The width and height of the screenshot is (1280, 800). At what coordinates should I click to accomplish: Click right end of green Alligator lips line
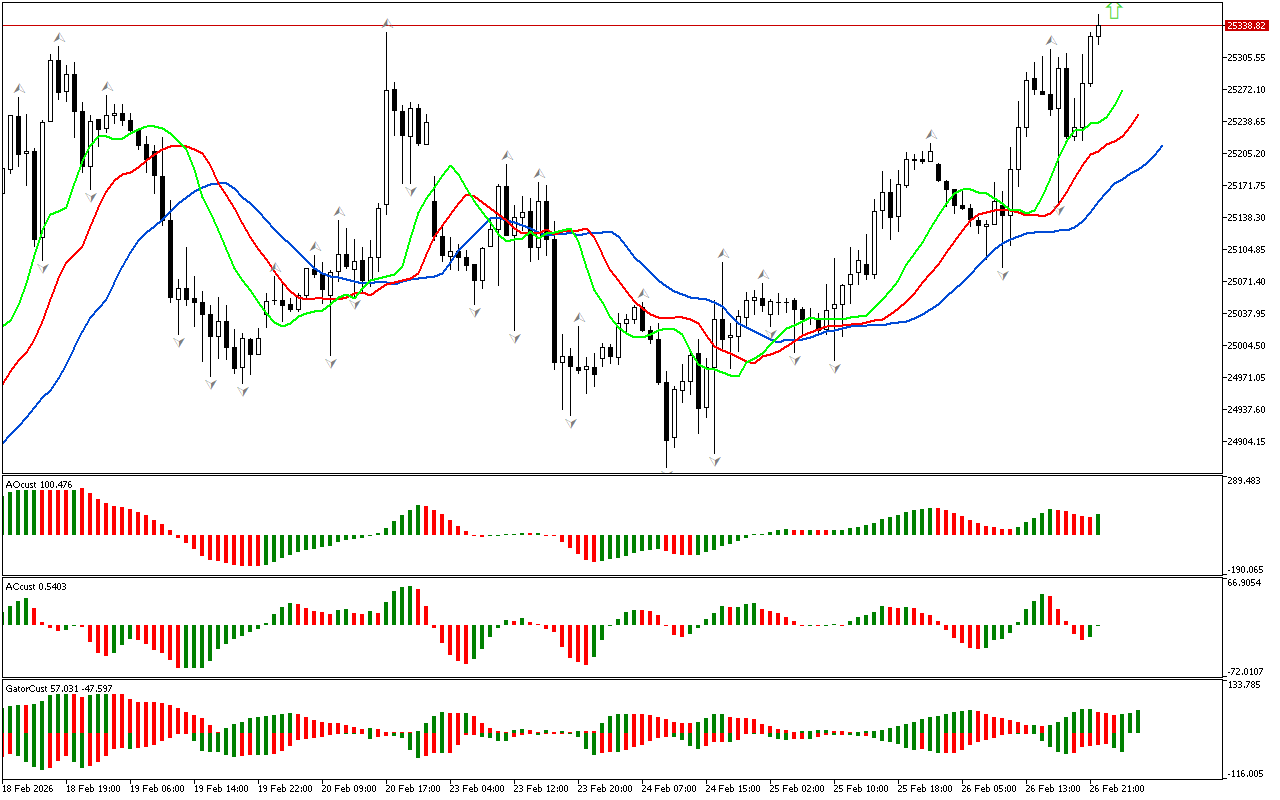click(1122, 90)
